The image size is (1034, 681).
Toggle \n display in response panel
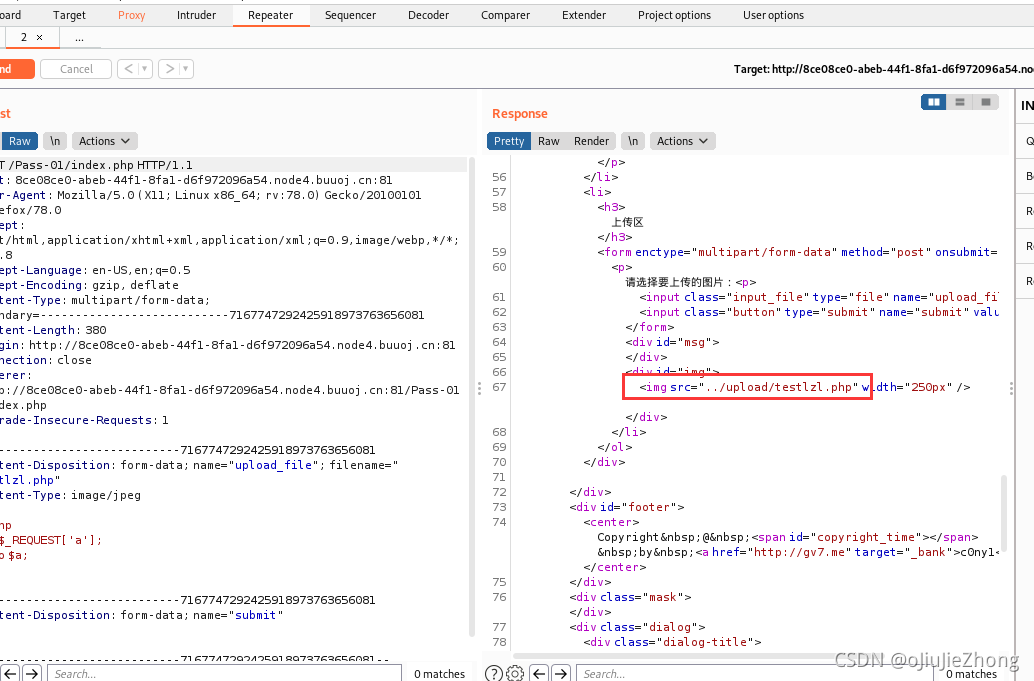632,141
